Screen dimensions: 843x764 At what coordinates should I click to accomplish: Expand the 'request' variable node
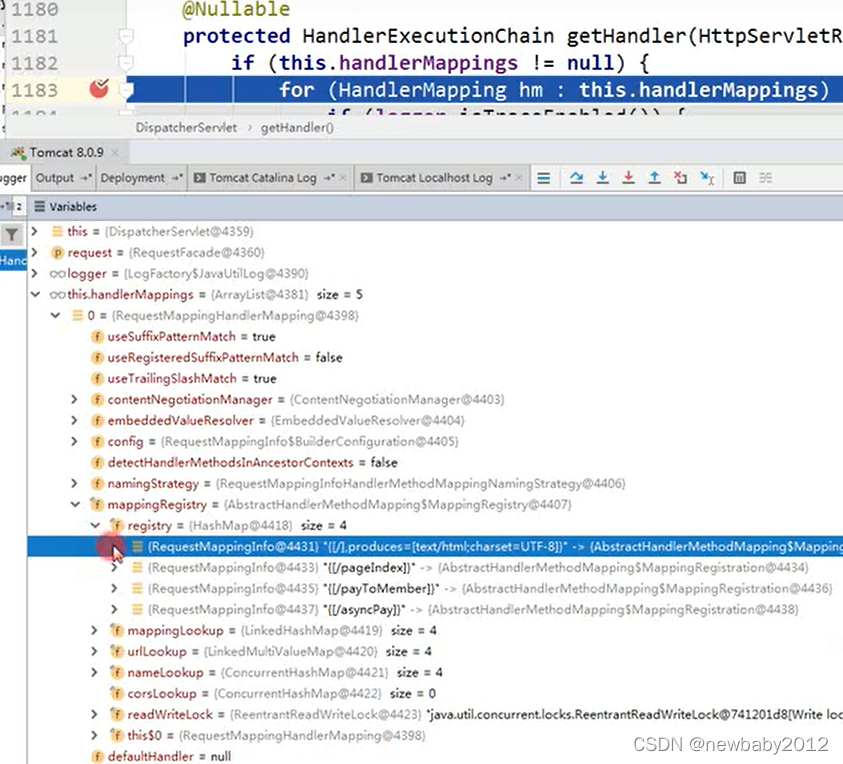(35, 252)
